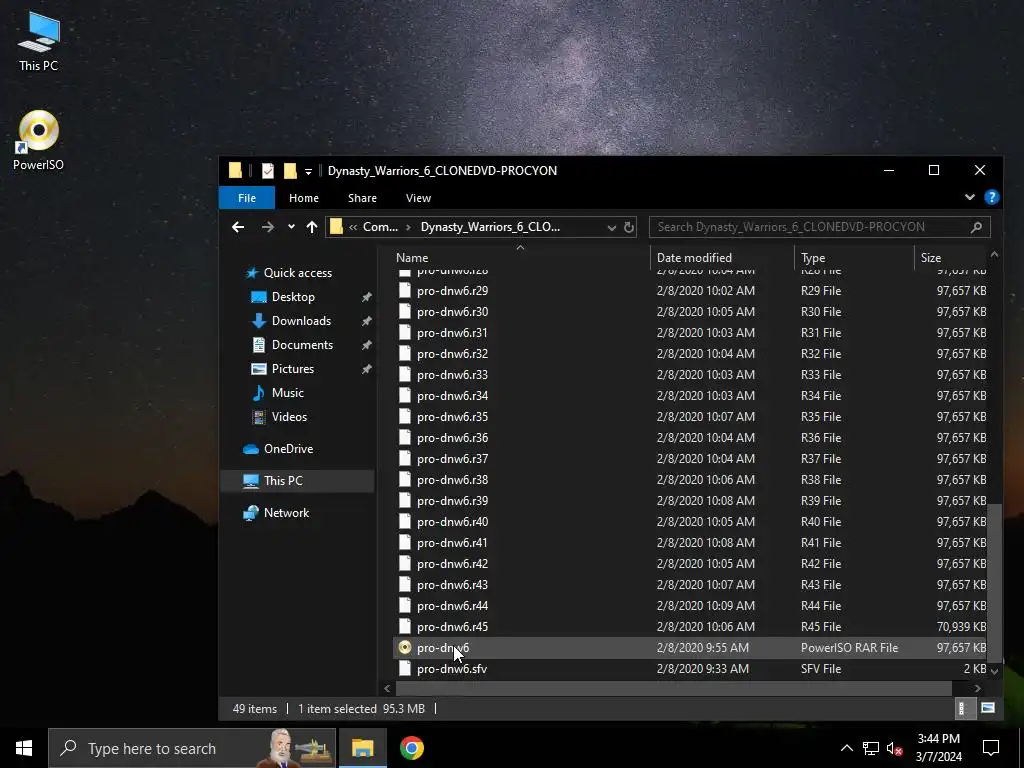The height and width of the screenshot is (768, 1024).
Task: Switch to the Share ribbon tab
Action: [362, 198]
